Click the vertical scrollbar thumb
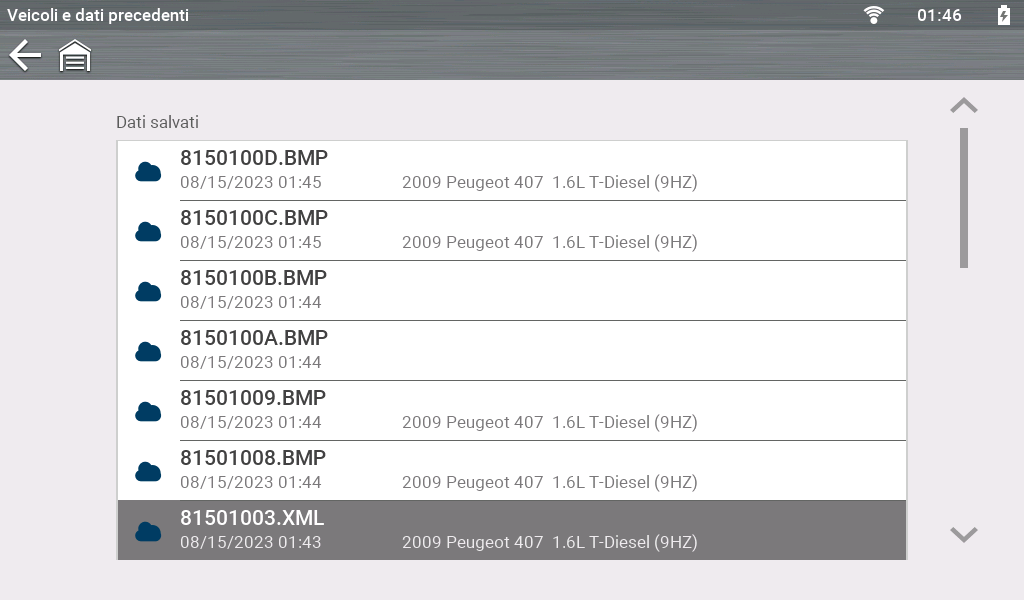 click(x=964, y=197)
